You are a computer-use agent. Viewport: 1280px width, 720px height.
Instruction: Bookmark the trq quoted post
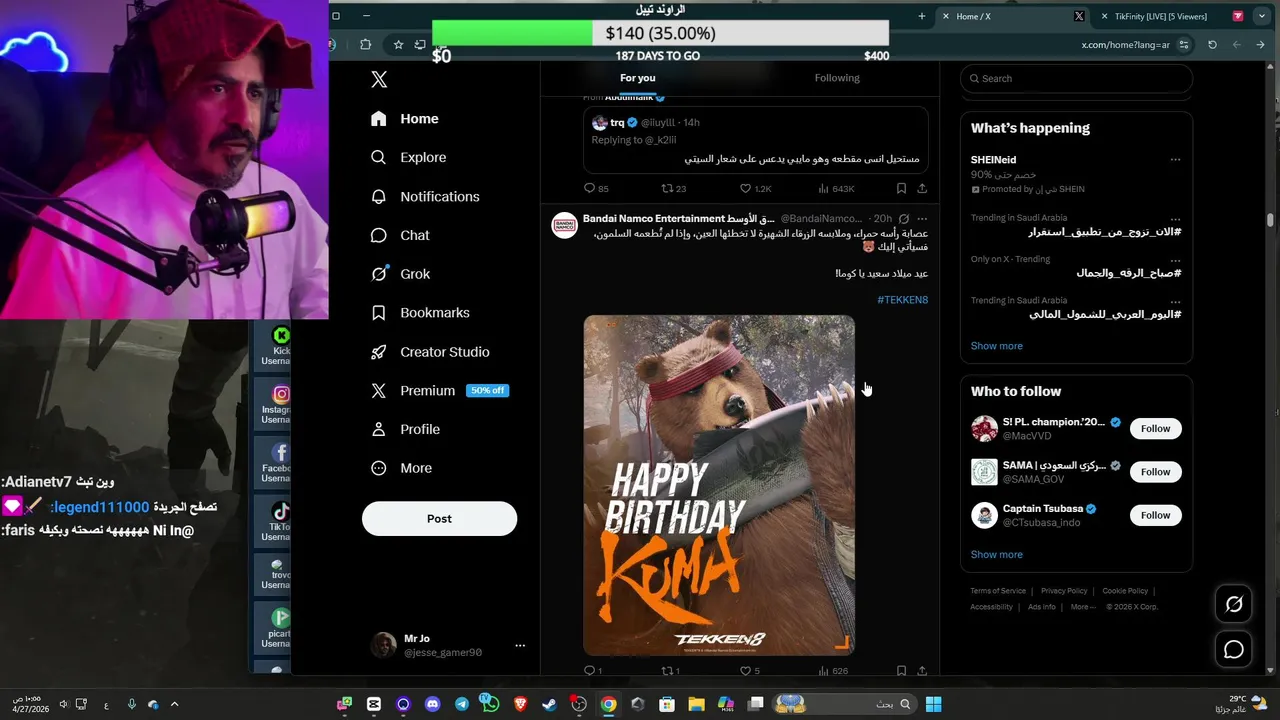[x=901, y=188]
